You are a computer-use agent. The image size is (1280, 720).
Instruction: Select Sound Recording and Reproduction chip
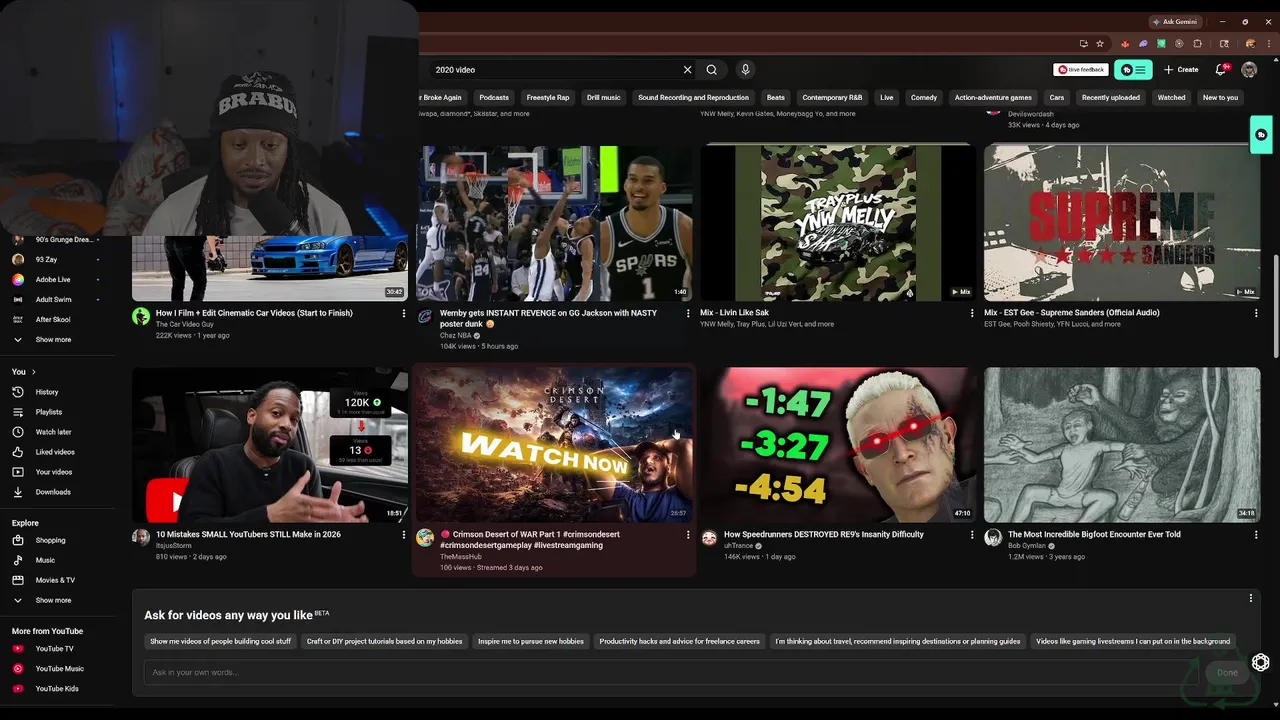(693, 98)
